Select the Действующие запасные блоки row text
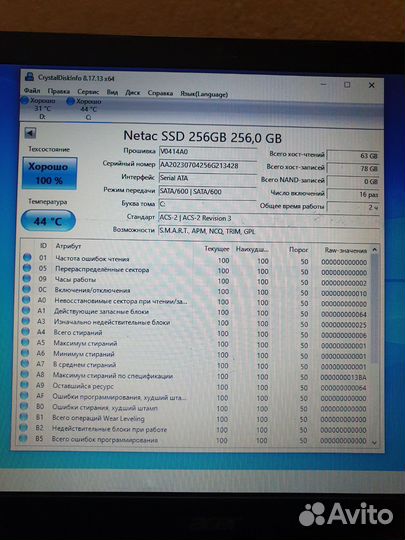This screenshot has width=405, height=540. pyautogui.click(x=101, y=311)
